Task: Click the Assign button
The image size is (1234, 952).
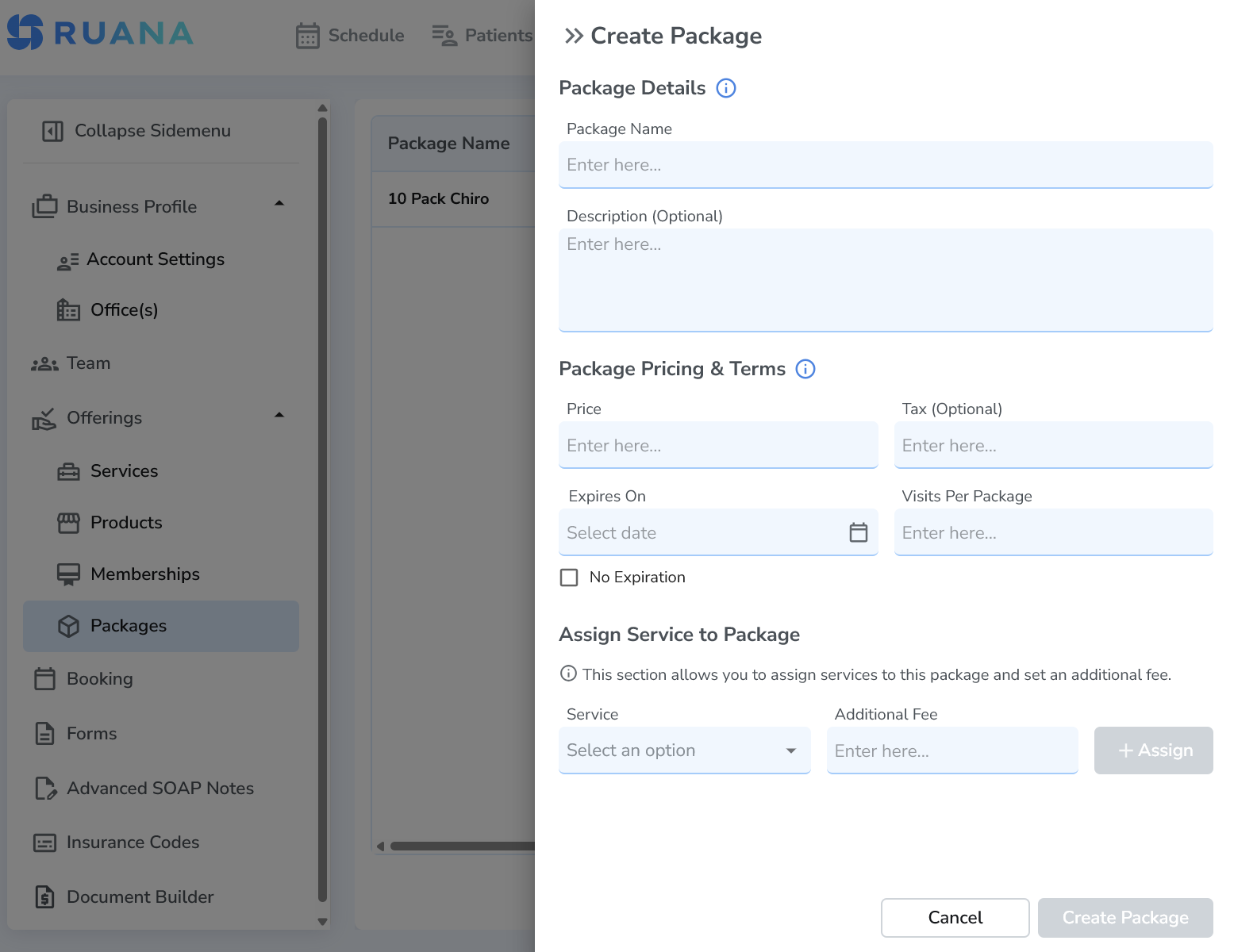Action: (1153, 750)
